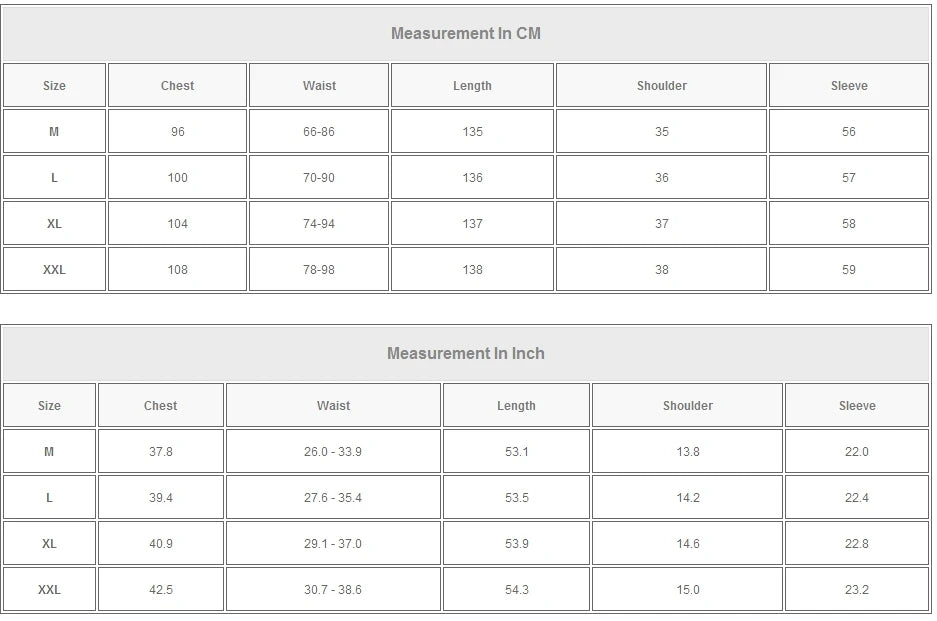Image resolution: width=937 pixels, height=621 pixels.
Task: Click the "Measurement In CM" table title
Action: click(466, 33)
